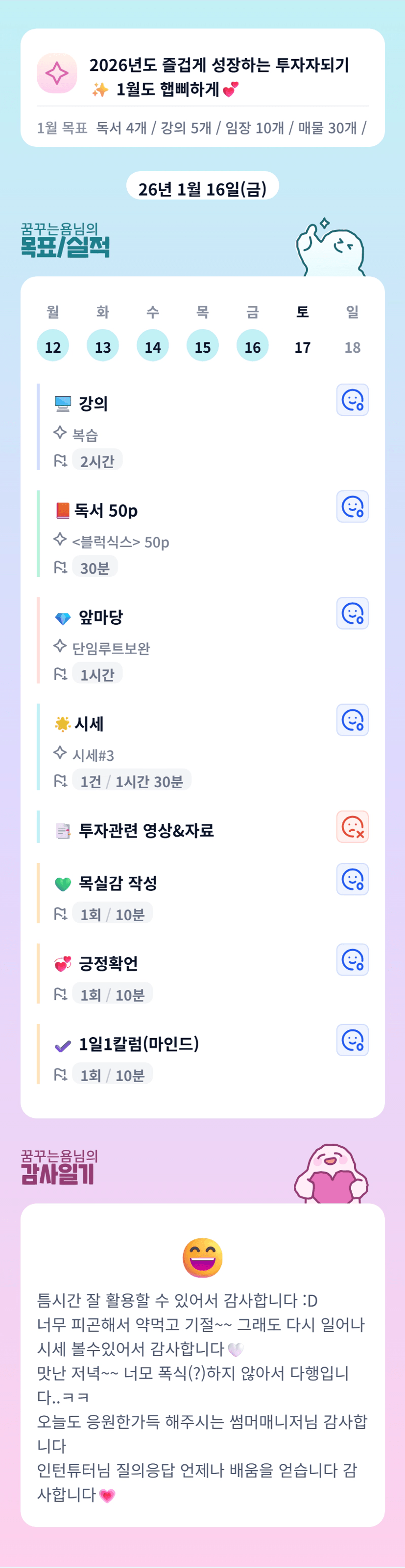Image resolution: width=405 pixels, height=1568 pixels.
Task: Select Tuesday the 13th in week row
Action: [x=103, y=346]
